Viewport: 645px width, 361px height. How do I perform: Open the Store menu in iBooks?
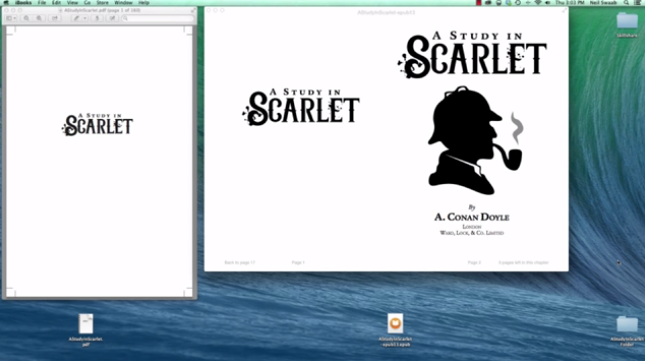[x=102, y=3]
